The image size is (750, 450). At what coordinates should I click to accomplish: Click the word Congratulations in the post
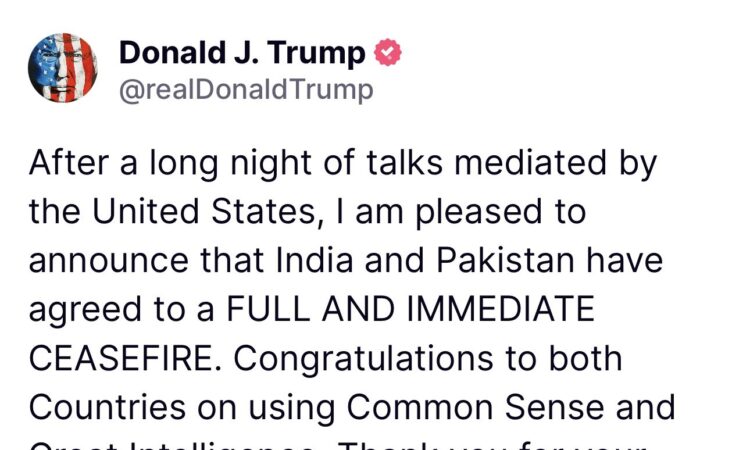(363, 358)
